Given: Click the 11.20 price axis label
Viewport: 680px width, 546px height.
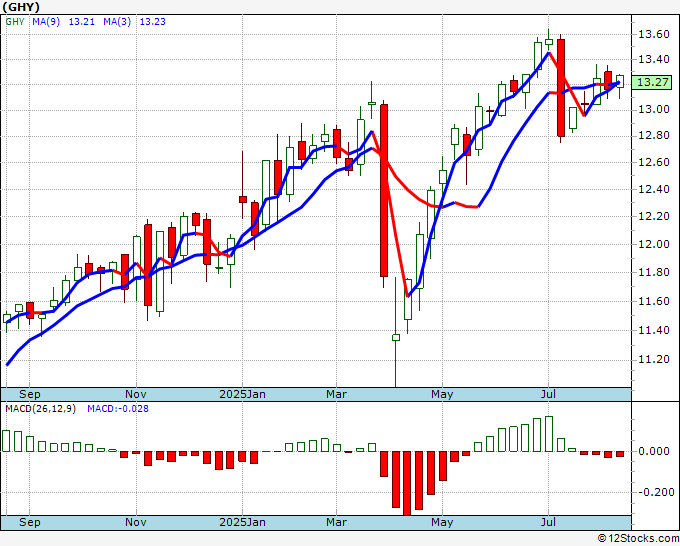Looking at the screenshot, I should pos(654,359).
